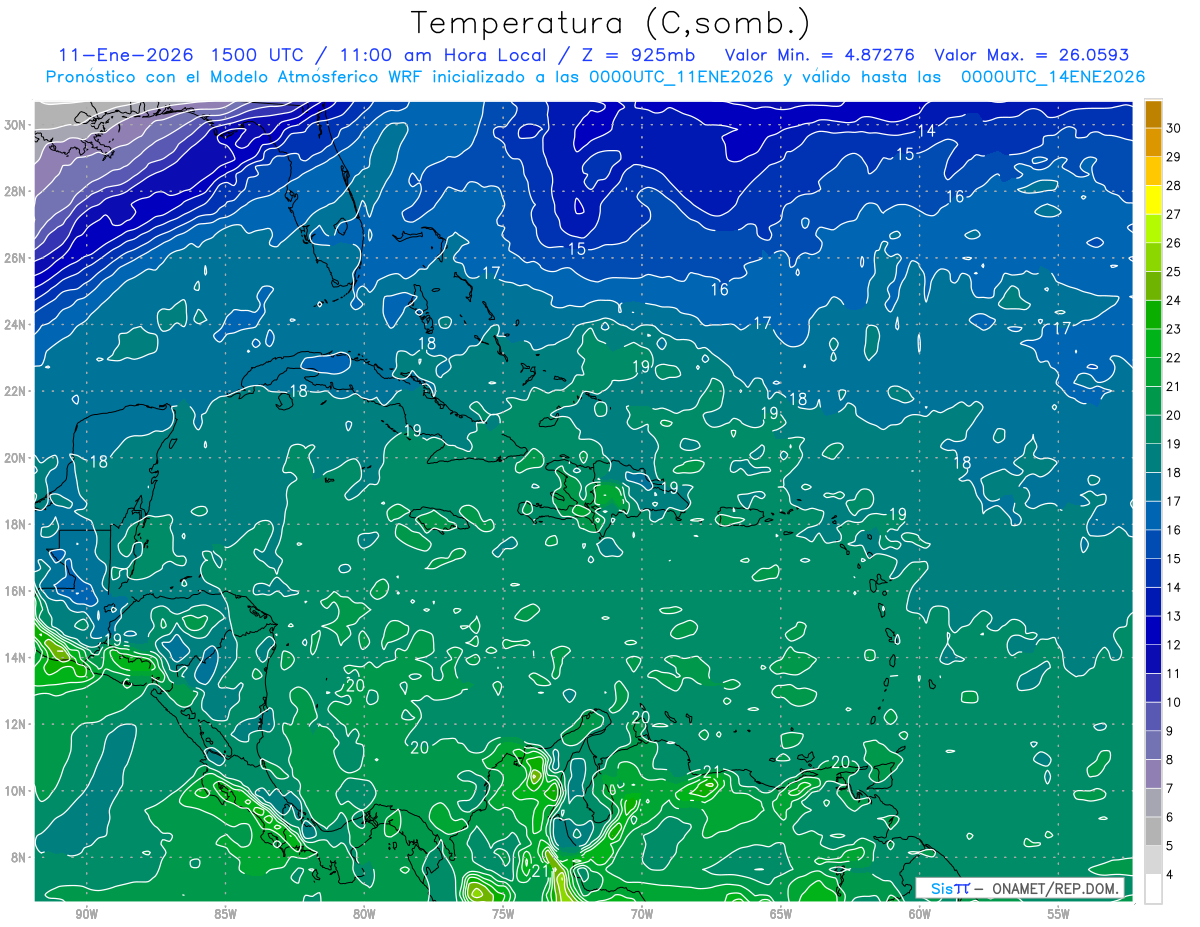This screenshot has height=927, width=1200.
Task: Click the 'Temperatura (C,somb.)' chart title
Action: click(610, 24)
